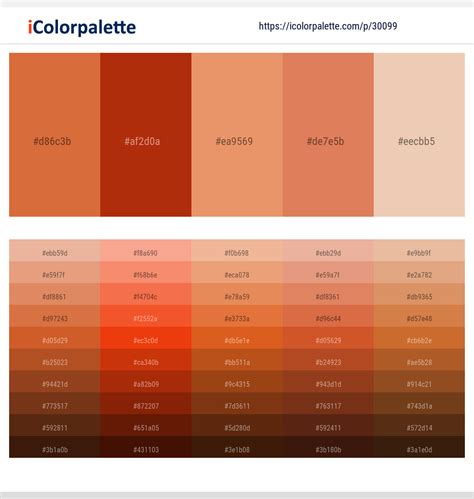Image resolution: width=474 pixels, height=499 pixels.
Task: Open the icolorpalette.com/p/30099 link
Action: [x=328, y=26]
